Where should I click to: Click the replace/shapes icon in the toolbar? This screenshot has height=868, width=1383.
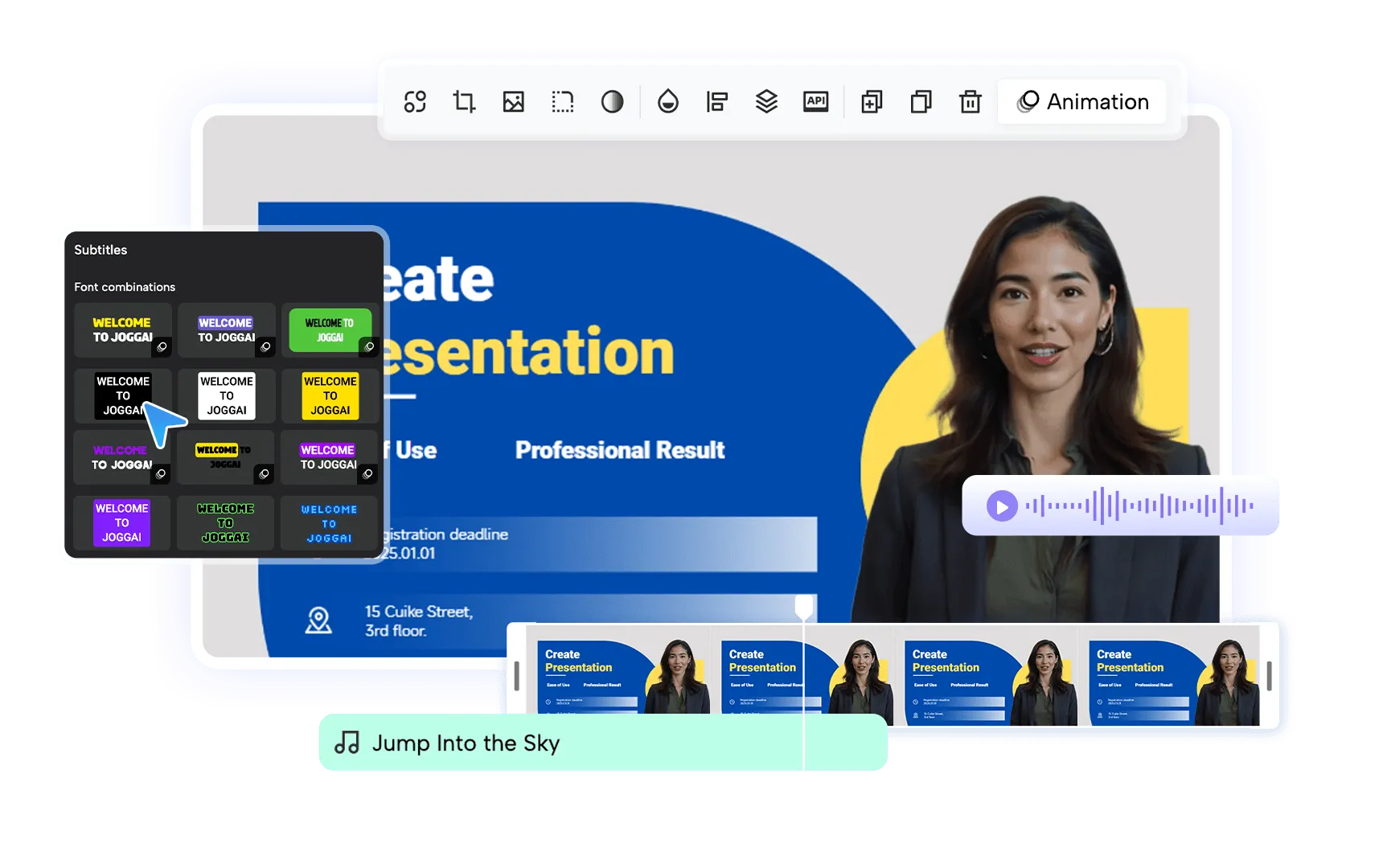[x=415, y=102]
